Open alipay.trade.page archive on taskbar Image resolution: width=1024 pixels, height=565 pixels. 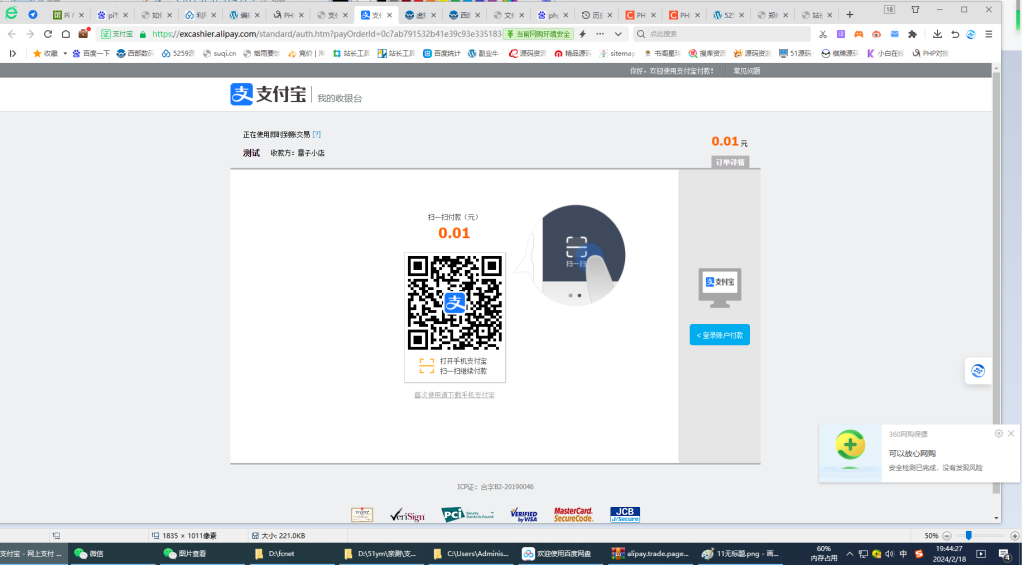coord(650,553)
